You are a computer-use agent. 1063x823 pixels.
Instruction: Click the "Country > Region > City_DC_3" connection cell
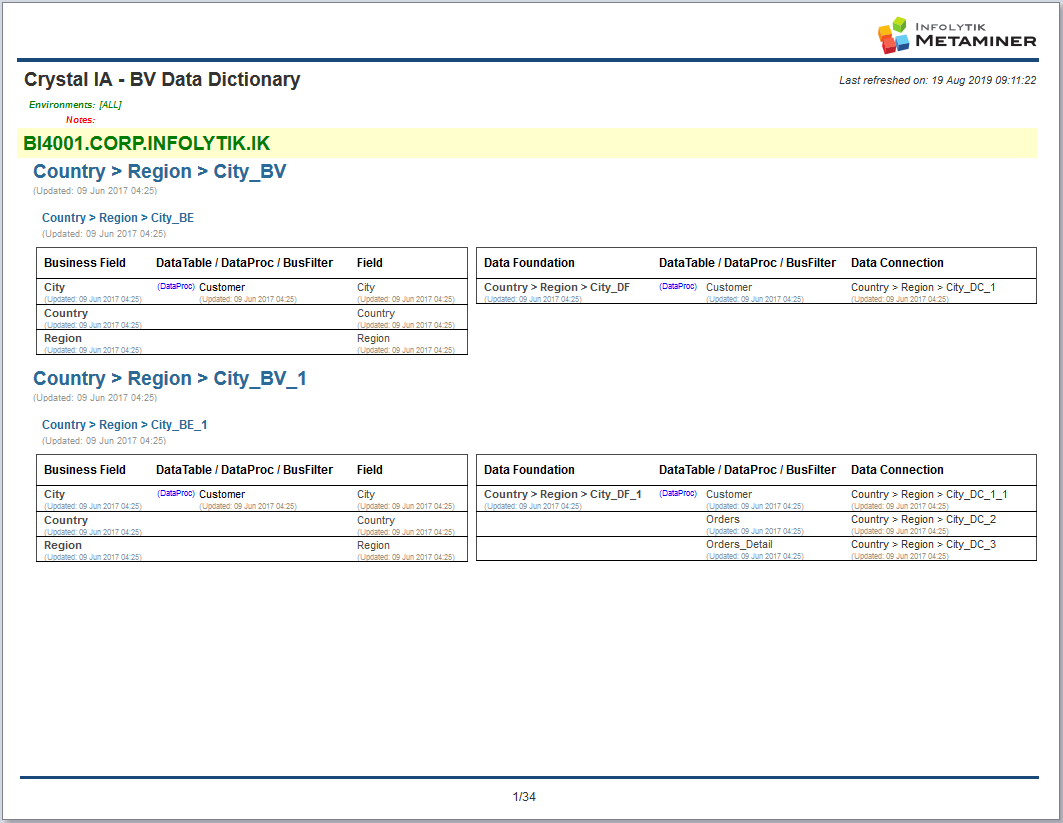point(924,544)
